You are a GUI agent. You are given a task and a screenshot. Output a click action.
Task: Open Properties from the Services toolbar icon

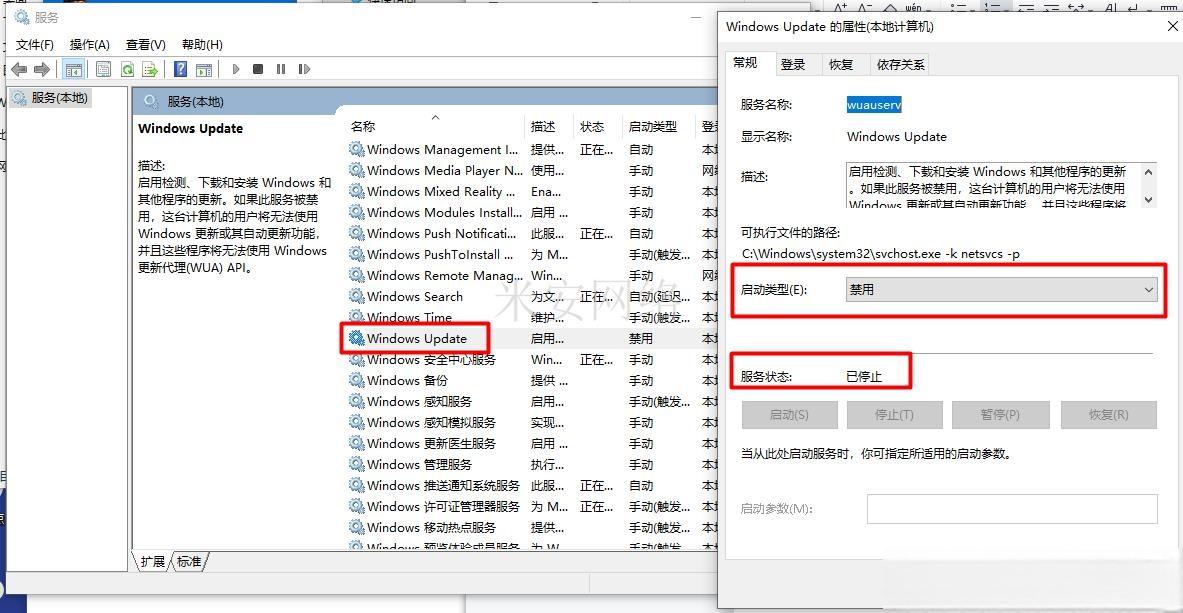[104, 69]
